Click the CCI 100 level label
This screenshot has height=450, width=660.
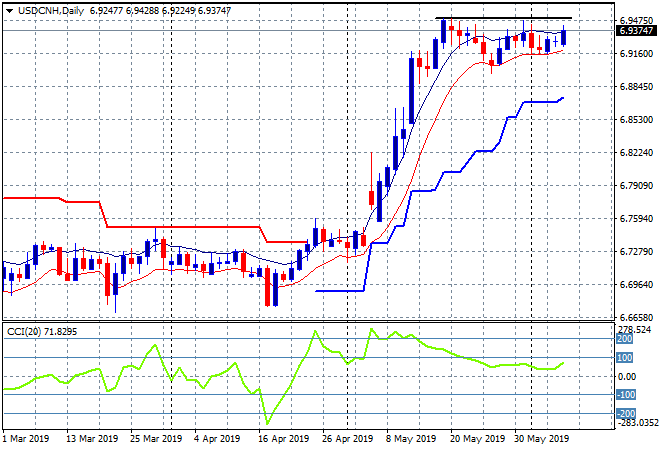click(x=625, y=358)
